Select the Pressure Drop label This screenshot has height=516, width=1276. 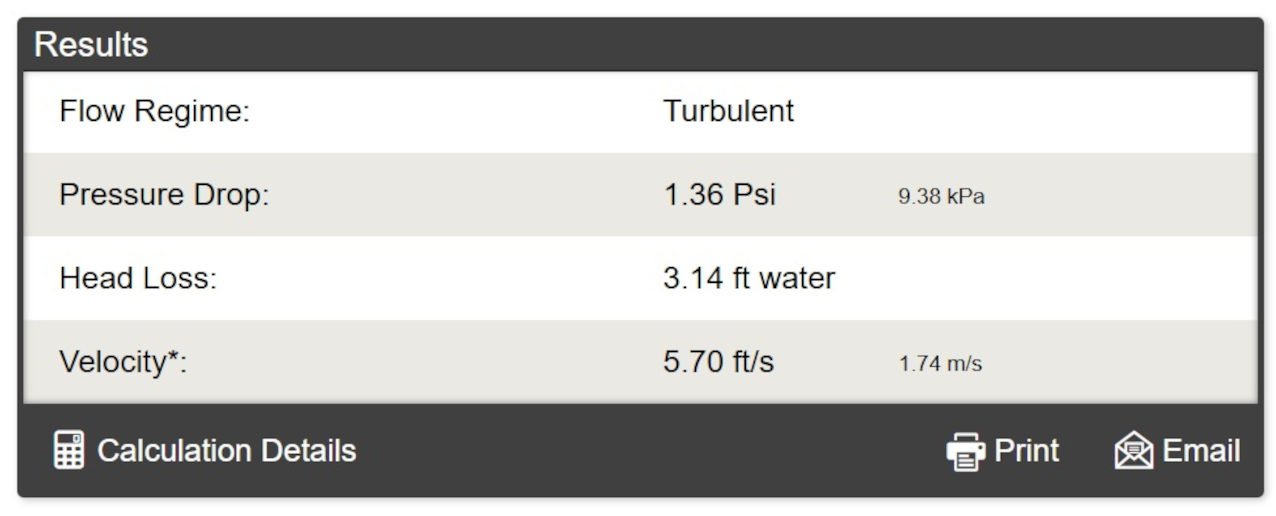(164, 195)
